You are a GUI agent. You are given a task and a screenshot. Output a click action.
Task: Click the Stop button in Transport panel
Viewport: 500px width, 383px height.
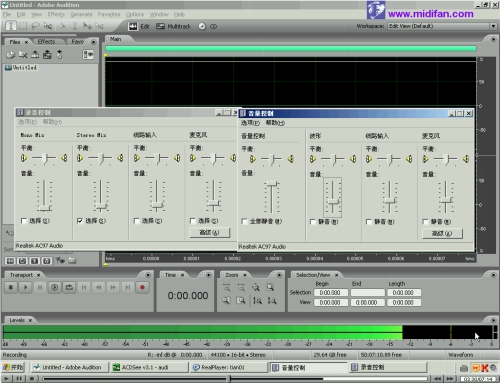click(x=11, y=287)
